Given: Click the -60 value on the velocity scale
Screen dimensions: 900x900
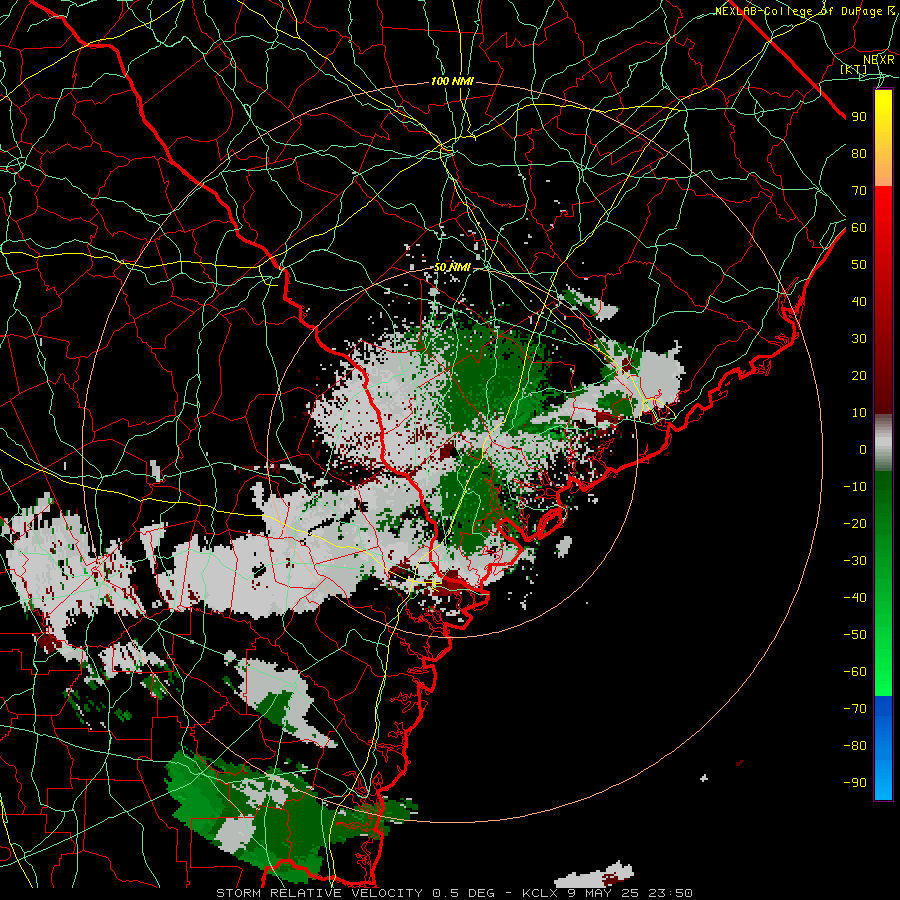Looking at the screenshot, I should pos(855,672).
